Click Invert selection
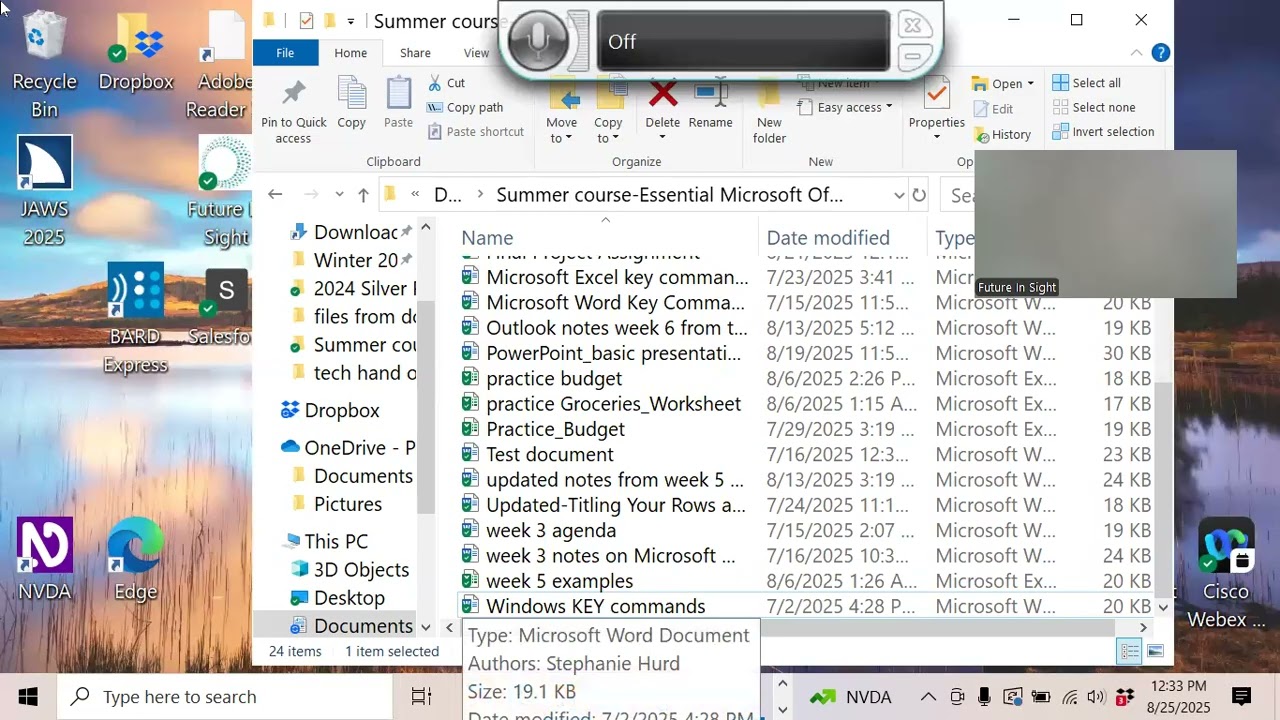The width and height of the screenshot is (1280, 720). click(1103, 131)
